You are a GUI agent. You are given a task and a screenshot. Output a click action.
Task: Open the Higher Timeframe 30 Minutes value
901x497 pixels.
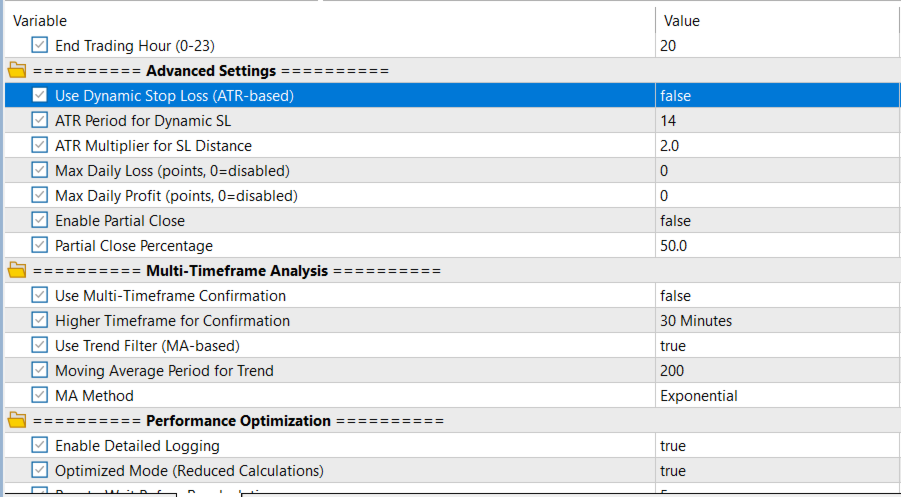tap(696, 321)
